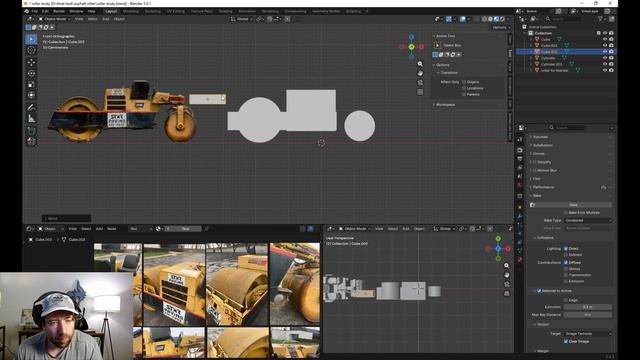
Task: Open the outliner filter funnel icon
Action: (x=601, y=19)
